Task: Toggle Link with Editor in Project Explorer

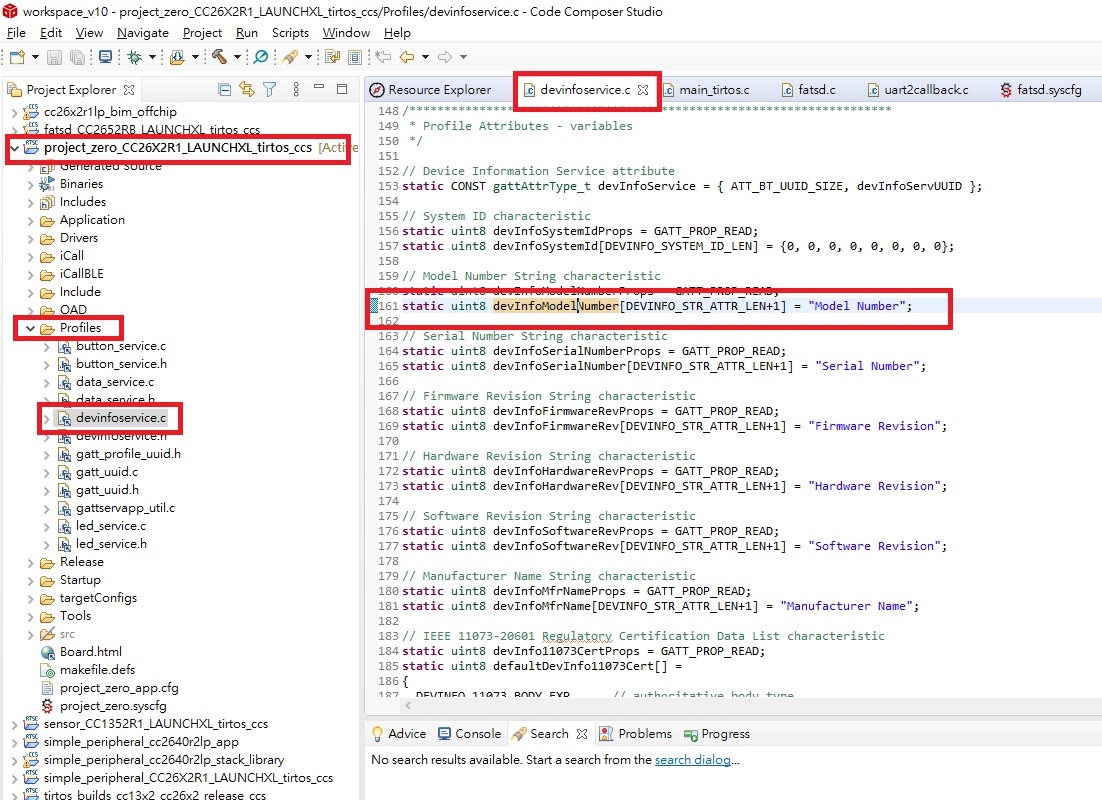Action: pyautogui.click(x=247, y=89)
